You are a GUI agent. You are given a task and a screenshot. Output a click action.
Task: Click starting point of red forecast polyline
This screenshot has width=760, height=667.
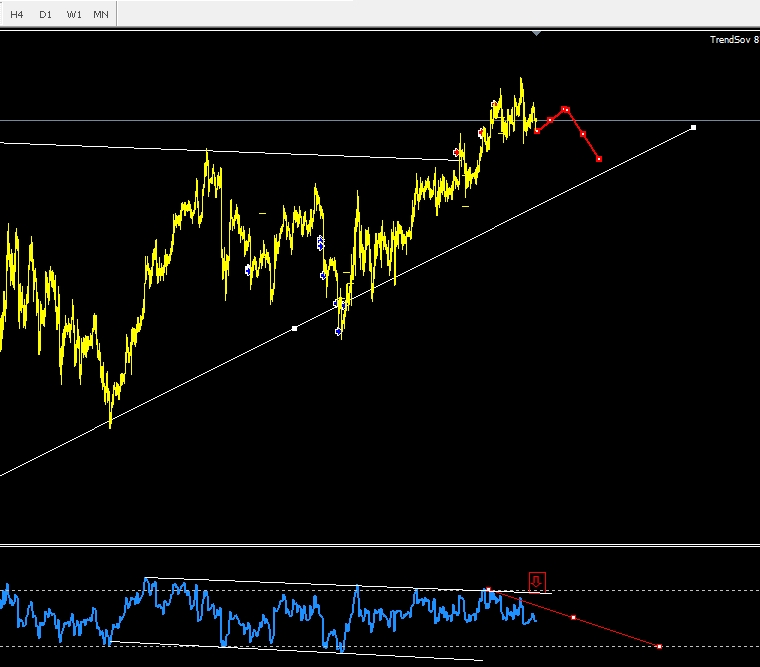[x=537, y=131]
